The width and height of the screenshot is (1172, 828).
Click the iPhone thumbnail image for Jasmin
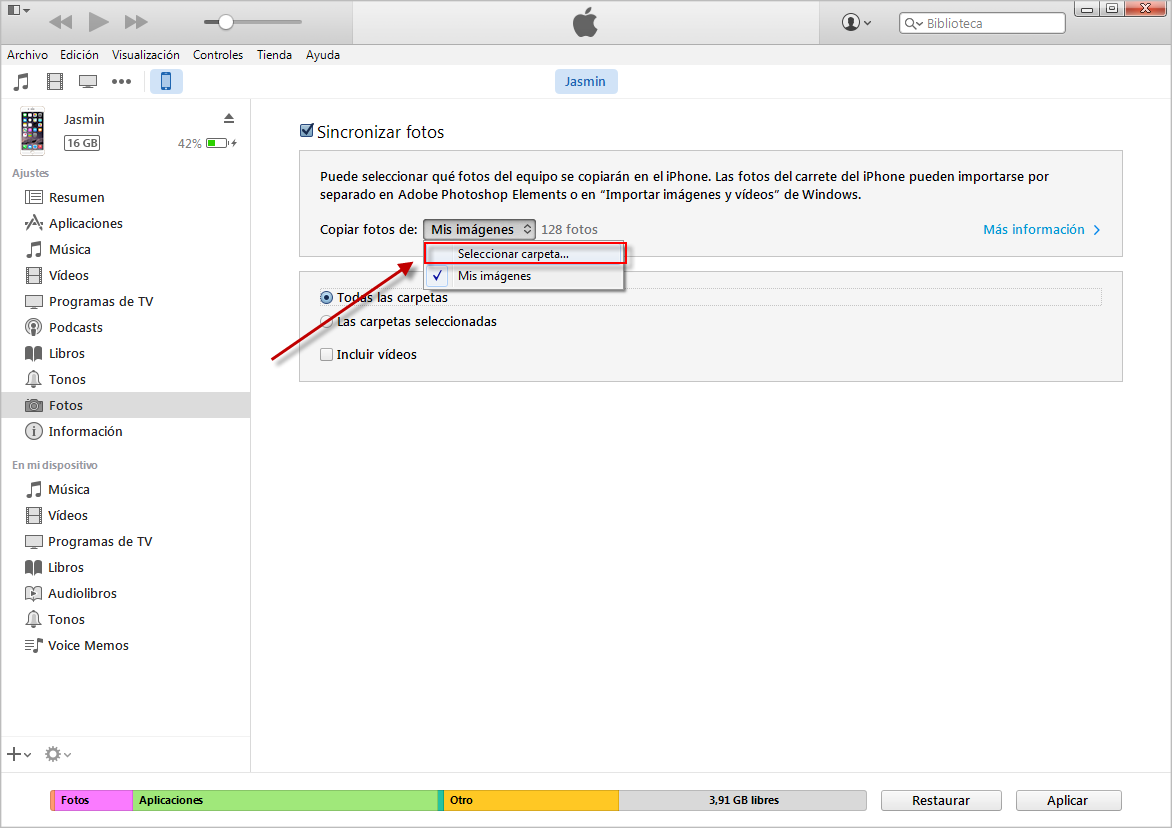point(32,131)
